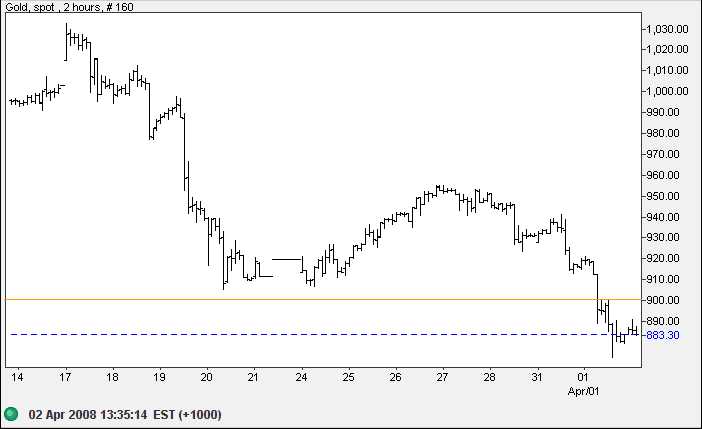Click the date label 27 on time axis
This screenshot has width=702, height=429.
pyautogui.click(x=442, y=378)
